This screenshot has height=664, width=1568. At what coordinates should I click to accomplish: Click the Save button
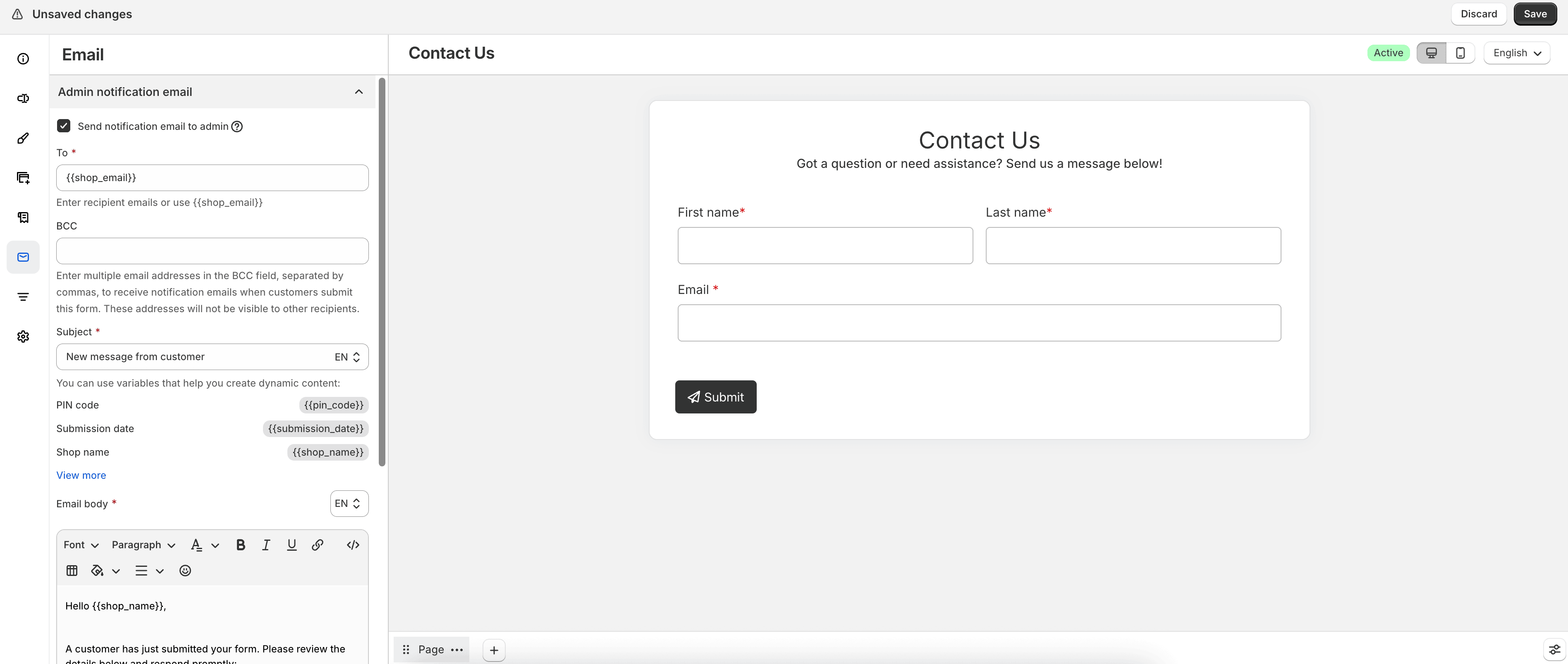point(1535,14)
